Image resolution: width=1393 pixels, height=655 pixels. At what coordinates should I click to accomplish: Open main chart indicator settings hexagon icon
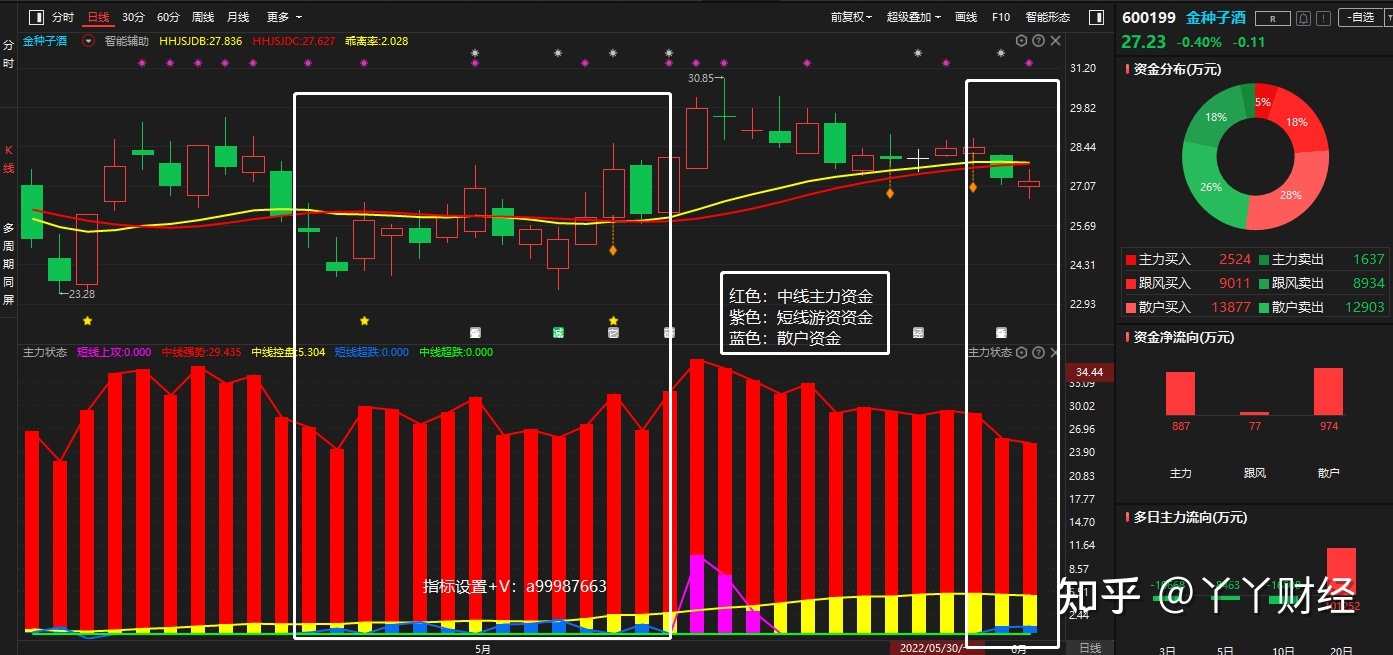click(1021, 41)
